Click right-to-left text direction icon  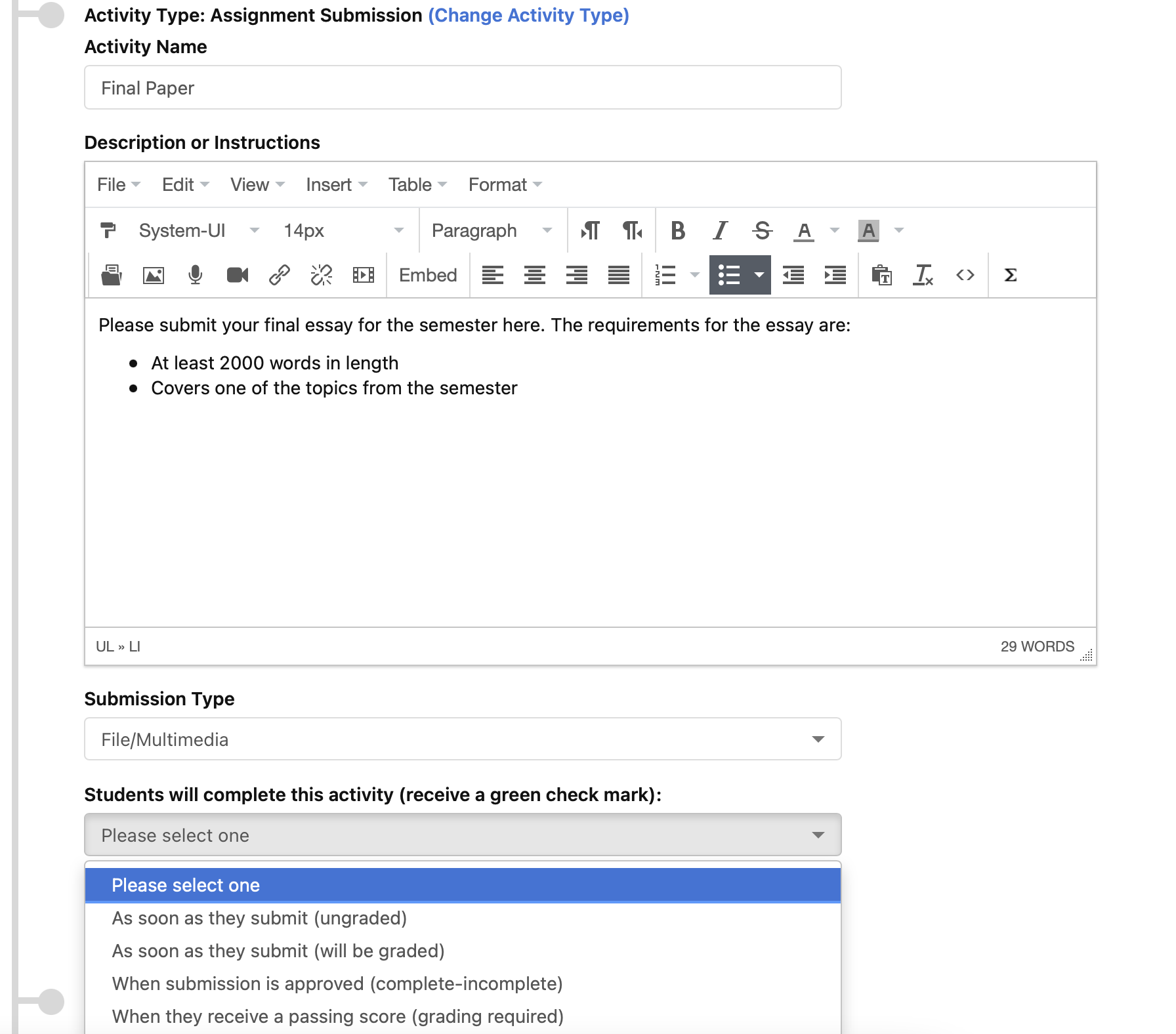click(x=632, y=230)
